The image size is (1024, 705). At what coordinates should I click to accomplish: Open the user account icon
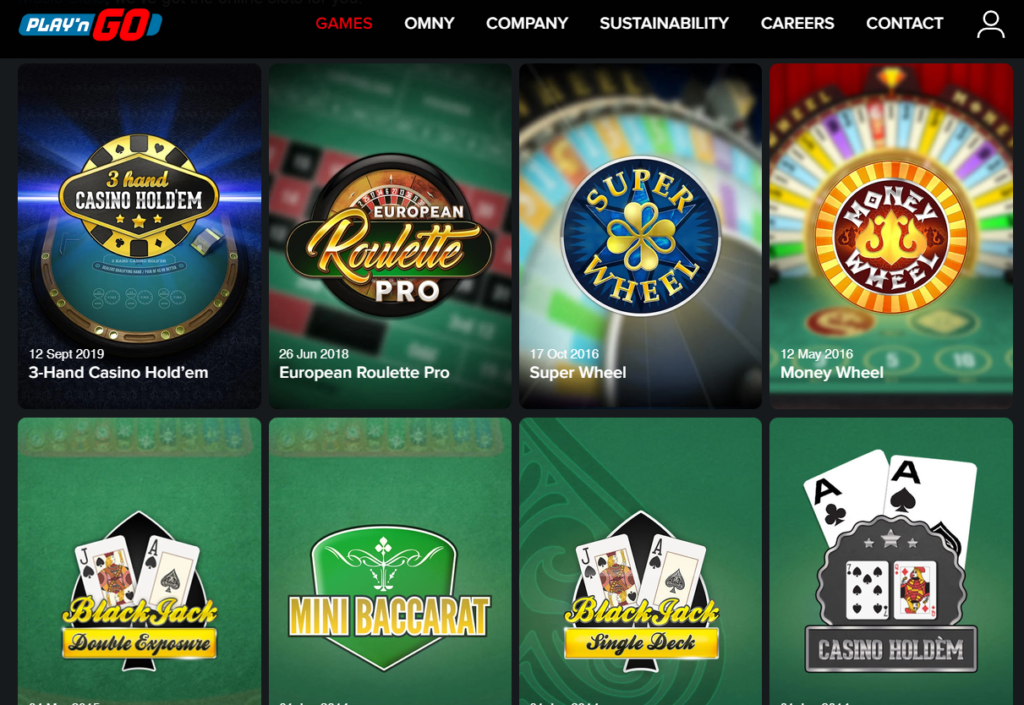990,24
